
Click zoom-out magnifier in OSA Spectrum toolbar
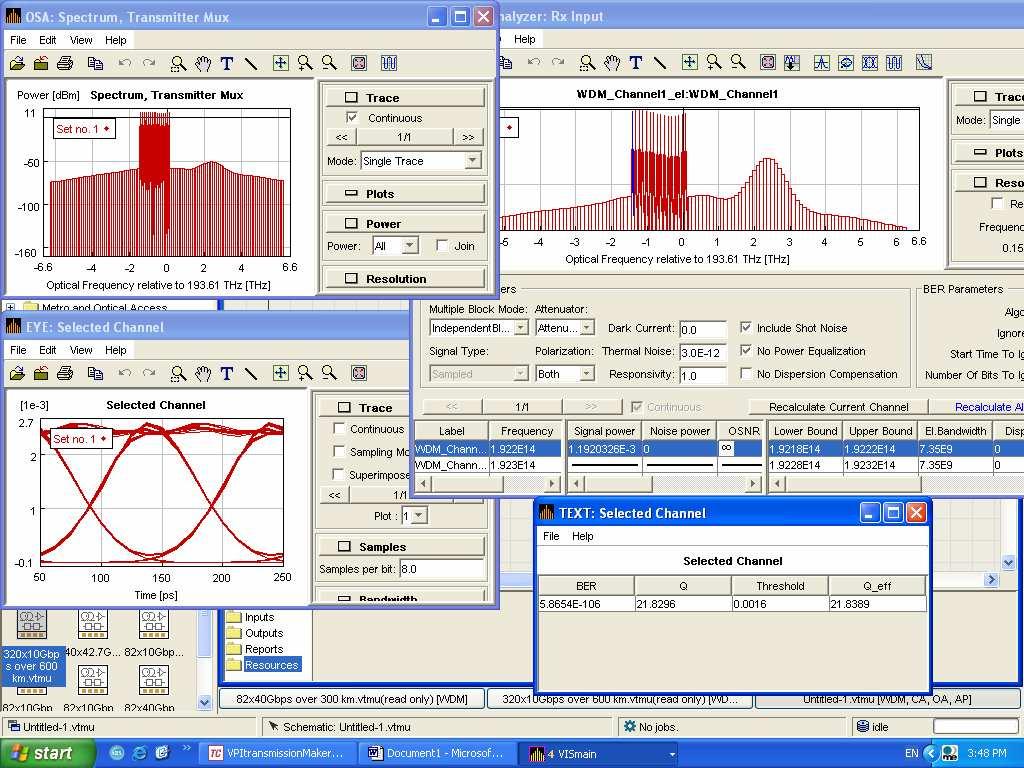330,63
